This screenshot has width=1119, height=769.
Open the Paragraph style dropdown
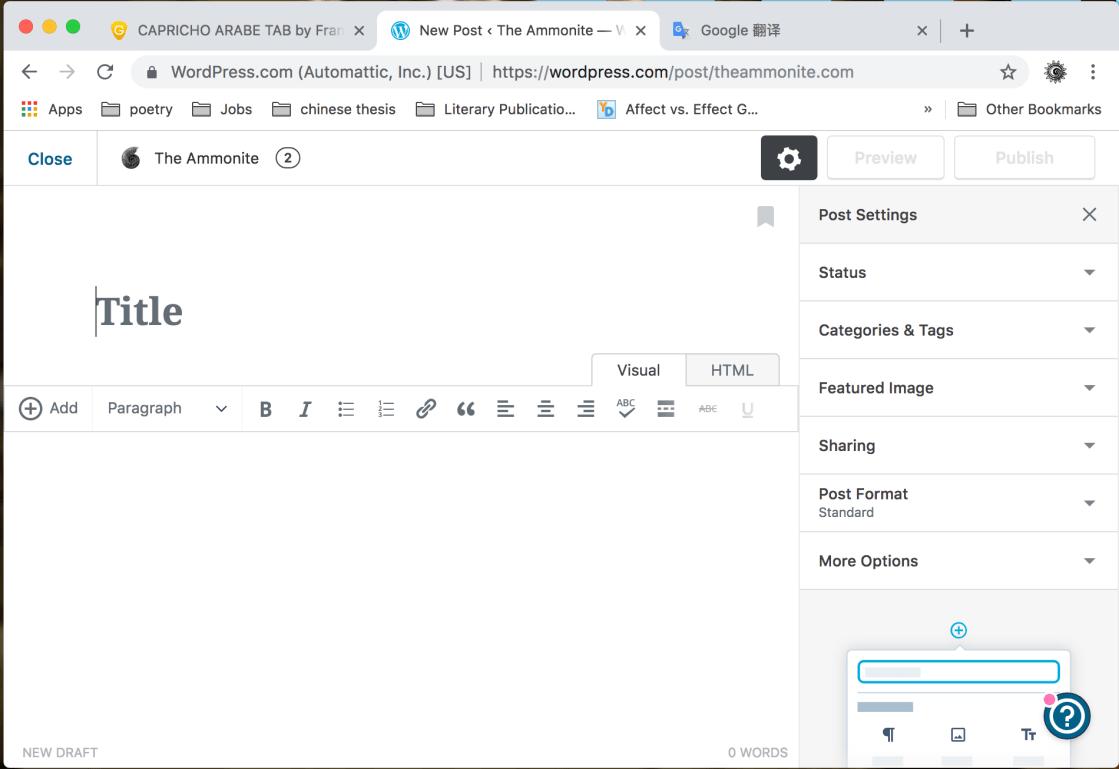[x=167, y=409]
